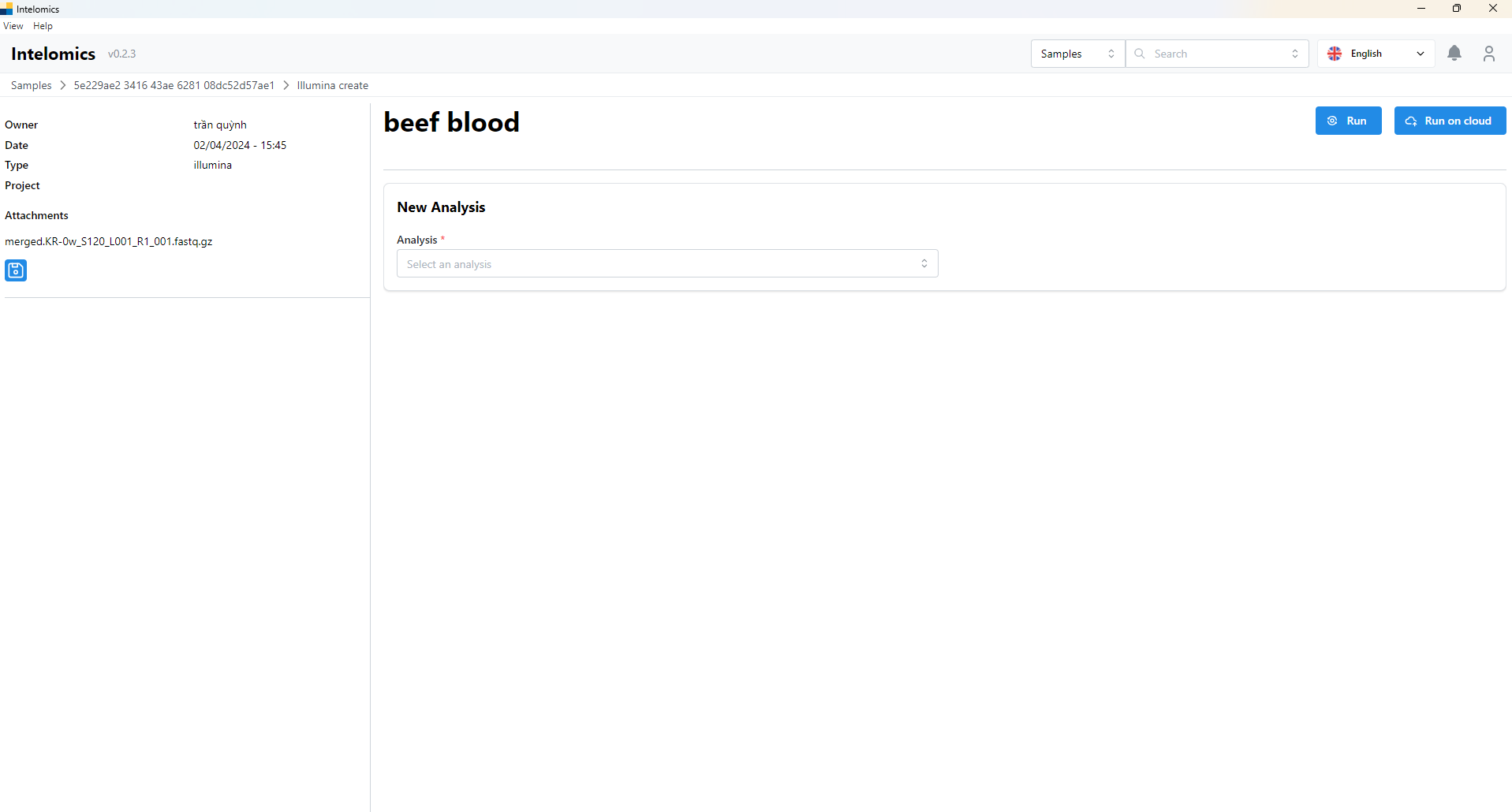Click the search magnifier icon

coord(1140,54)
